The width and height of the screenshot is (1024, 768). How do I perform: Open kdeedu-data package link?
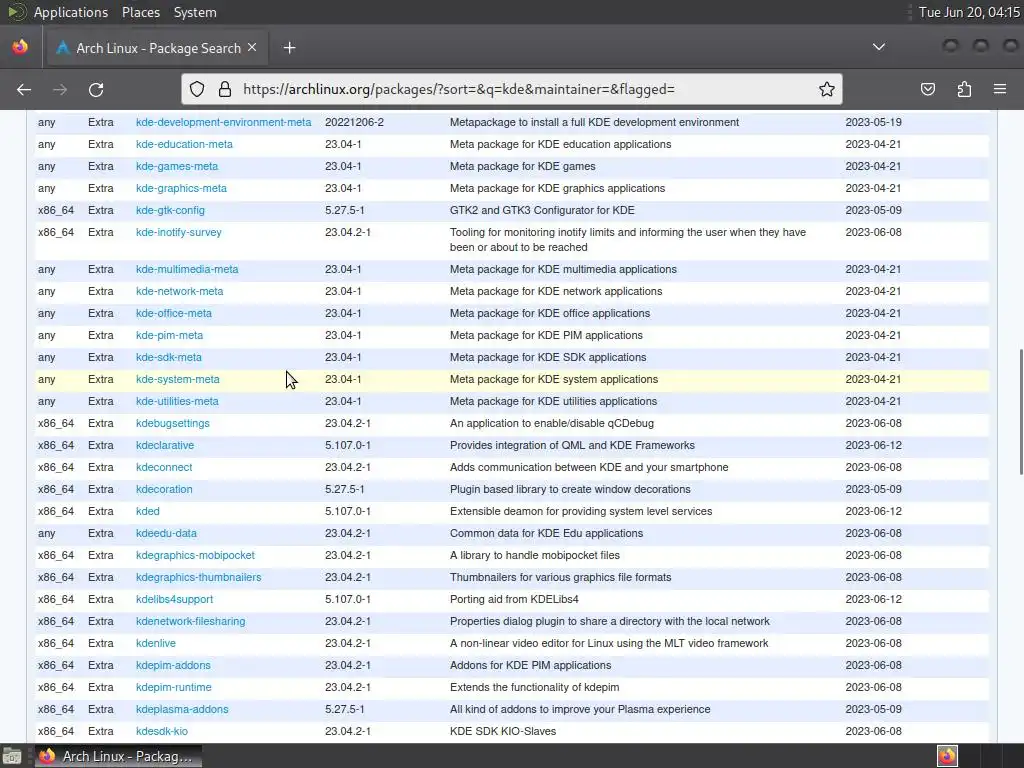[x=166, y=534]
